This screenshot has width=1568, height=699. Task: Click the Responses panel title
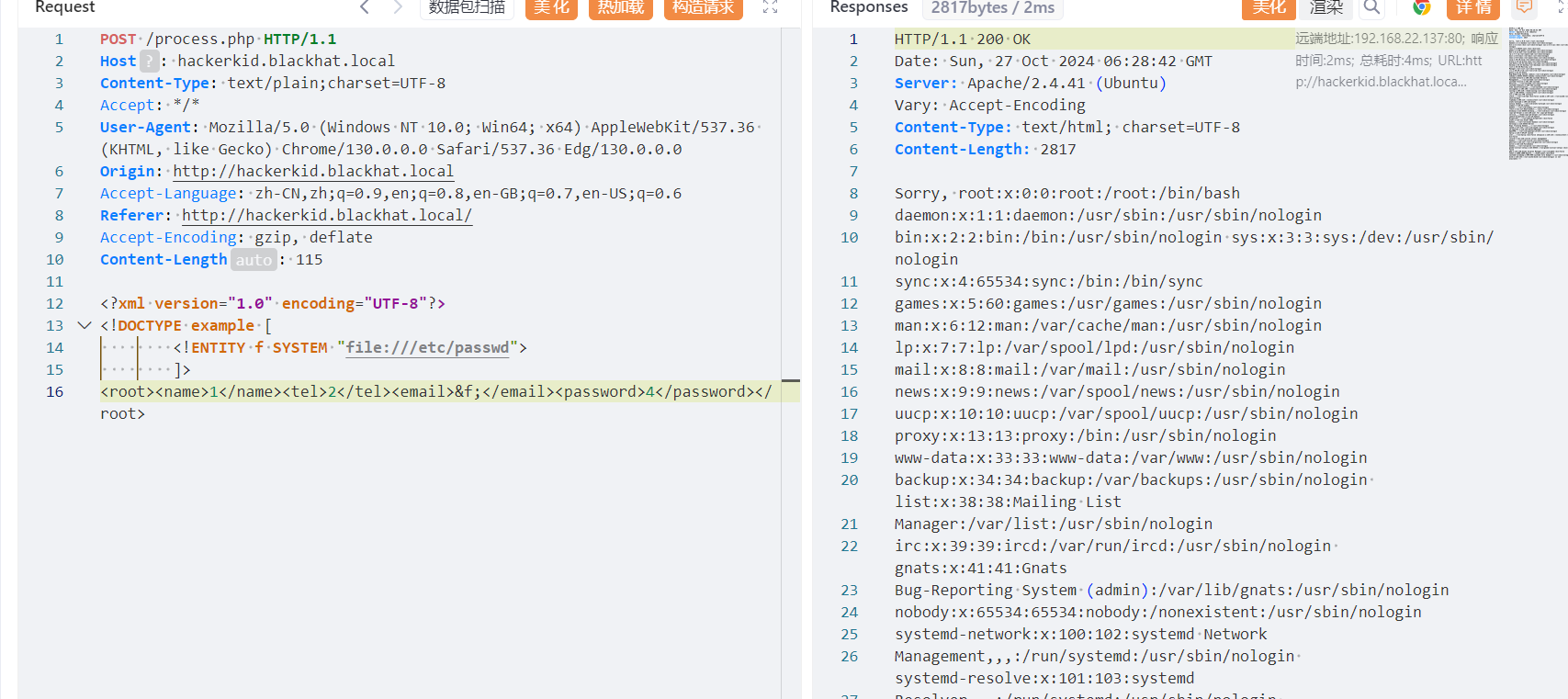click(868, 7)
